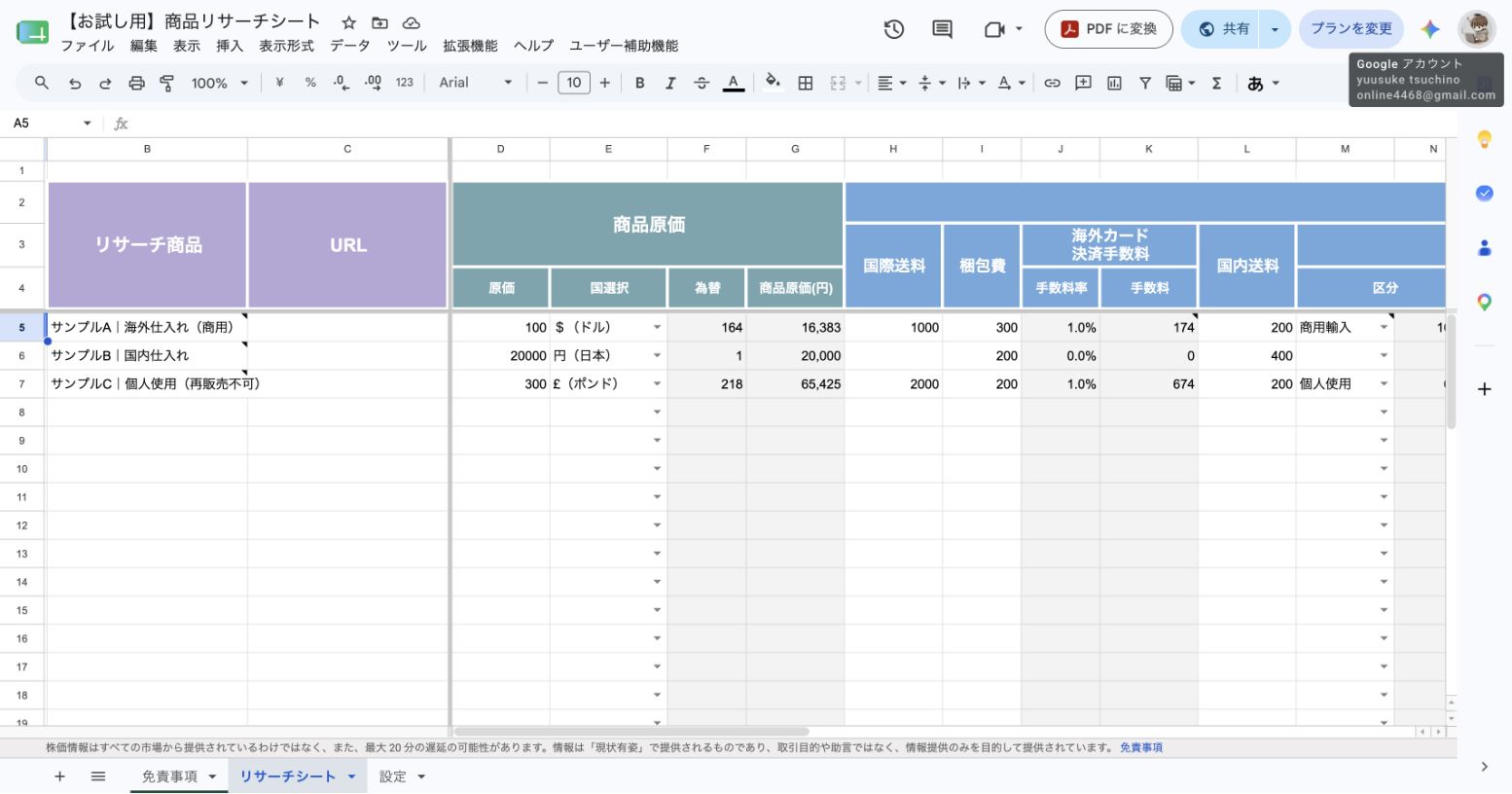The width and height of the screenshot is (1512, 794).
Task: Select the サンプルB｜国内仕入れ cell
Action: [147, 356]
